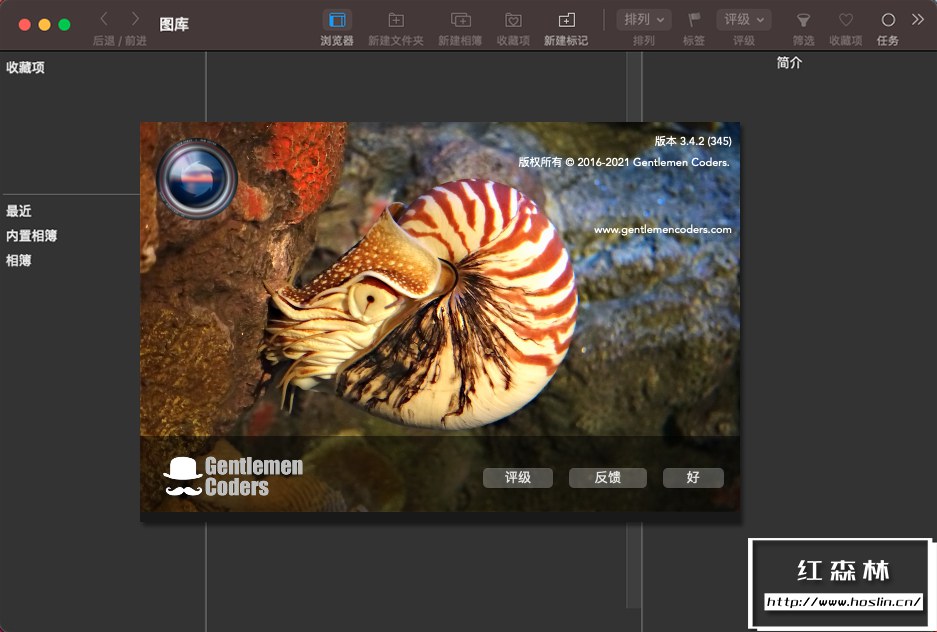Click the 标签 flag icon
The height and width of the screenshot is (632, 937).
[694, 20]
